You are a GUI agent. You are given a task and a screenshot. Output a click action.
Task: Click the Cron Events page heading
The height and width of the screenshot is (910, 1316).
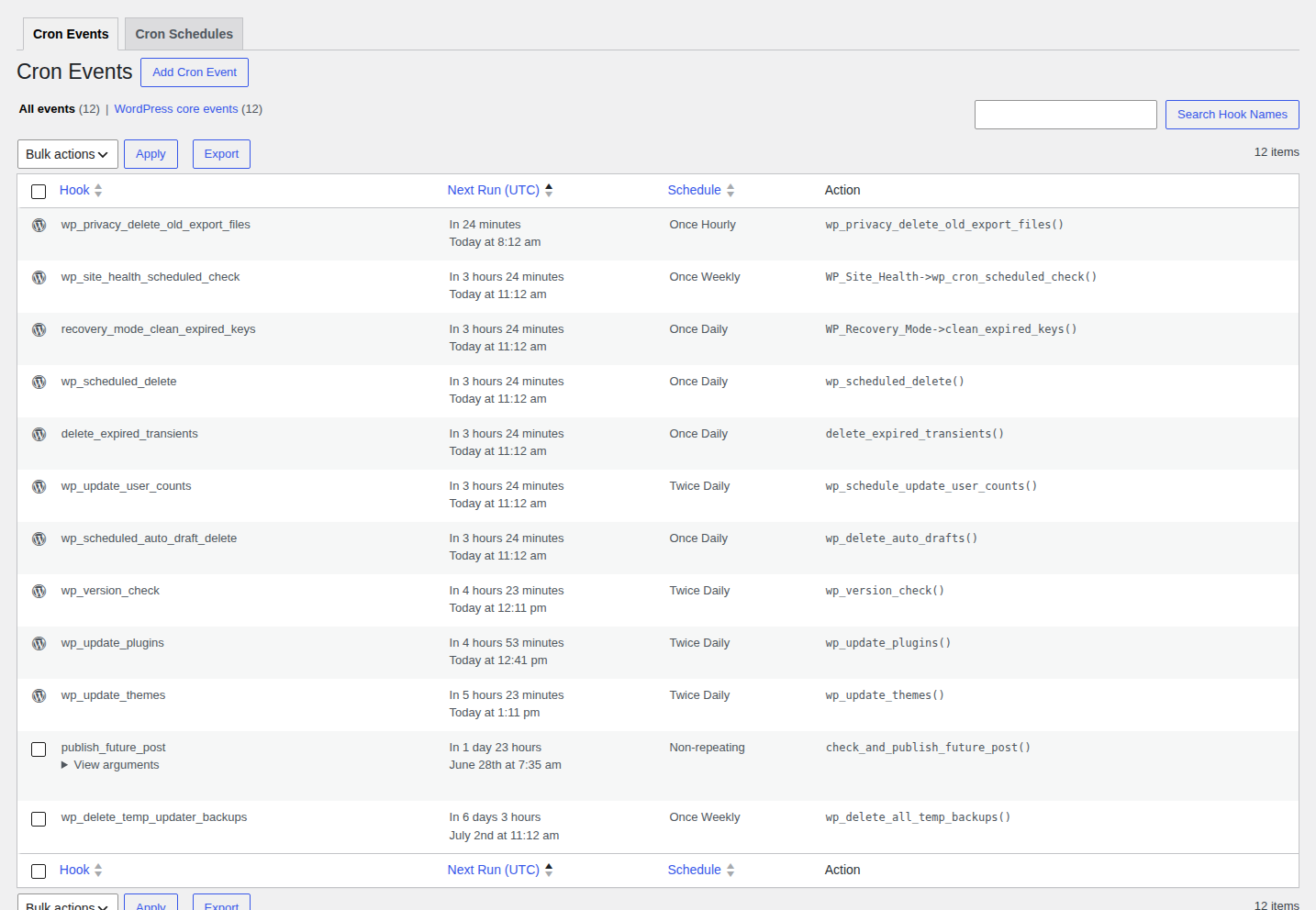click(x=74, y=72)
